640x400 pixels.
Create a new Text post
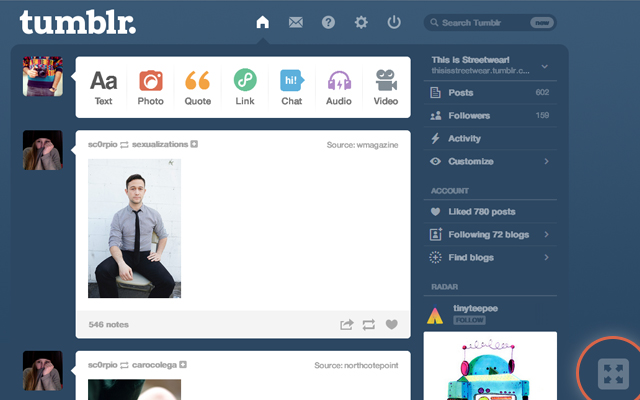[103, 88]
